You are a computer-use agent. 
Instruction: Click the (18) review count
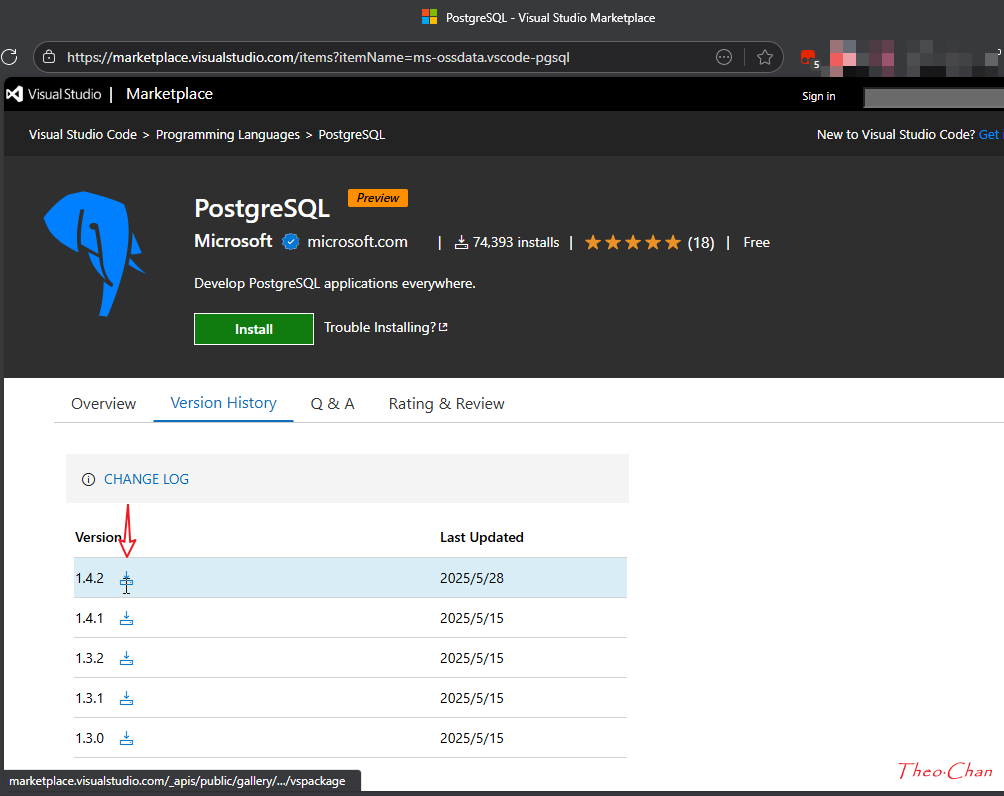(701, 243)
